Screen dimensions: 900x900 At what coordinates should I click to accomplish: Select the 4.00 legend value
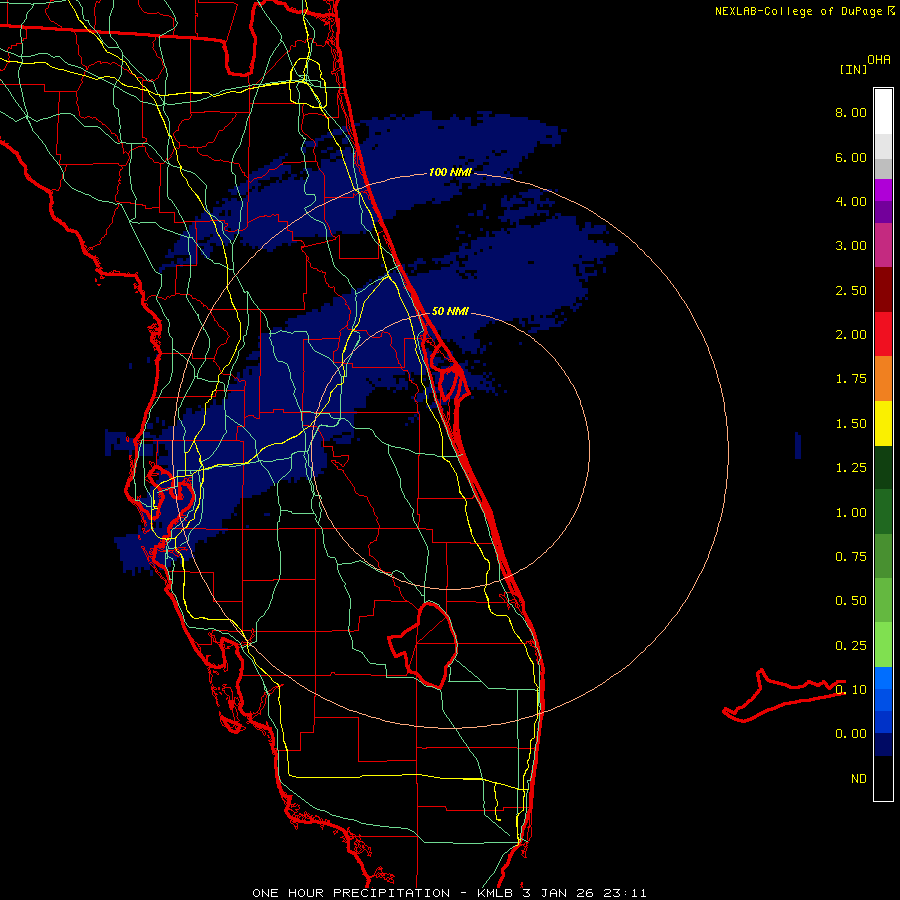coord(851,201)
